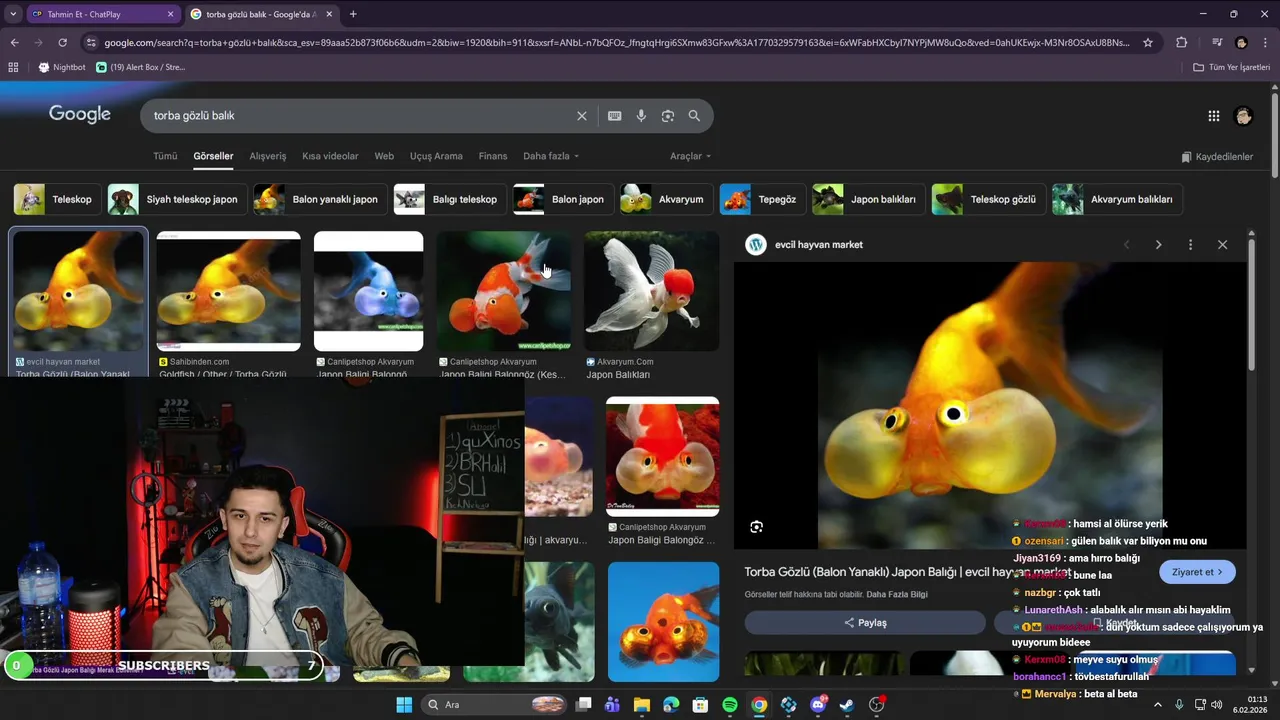Select the 'Uçuş Arama' tab

tap(436, 156)
